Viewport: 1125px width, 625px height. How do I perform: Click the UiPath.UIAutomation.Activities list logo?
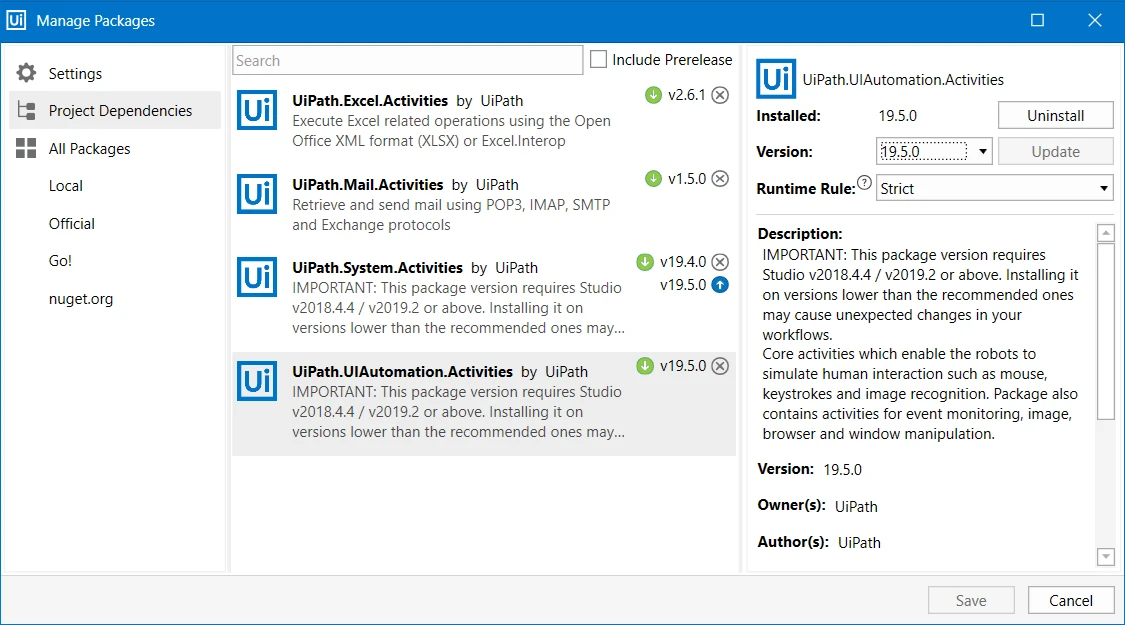coord(257,381)
